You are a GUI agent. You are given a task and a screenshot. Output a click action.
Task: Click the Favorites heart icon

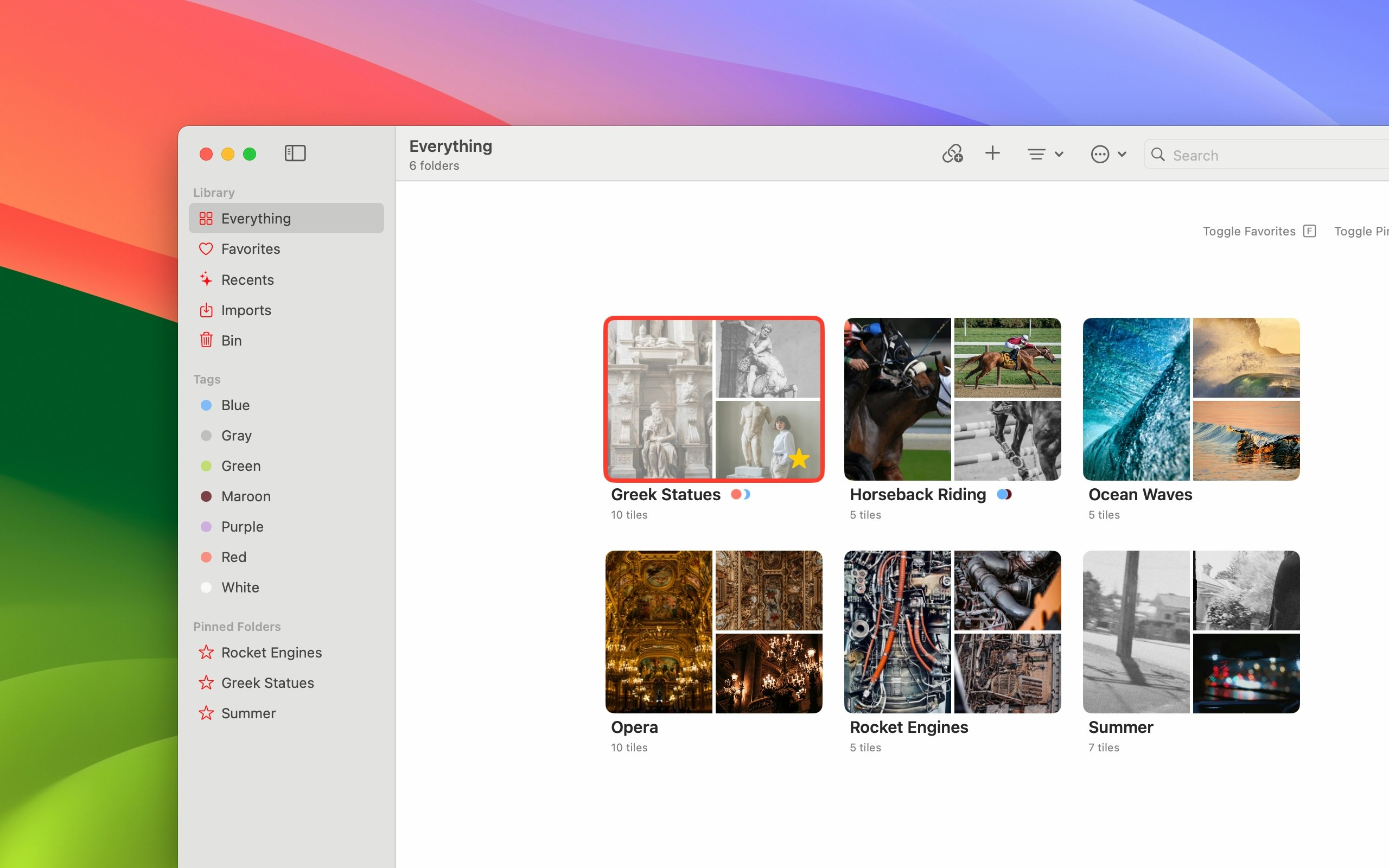coord(206,249)
